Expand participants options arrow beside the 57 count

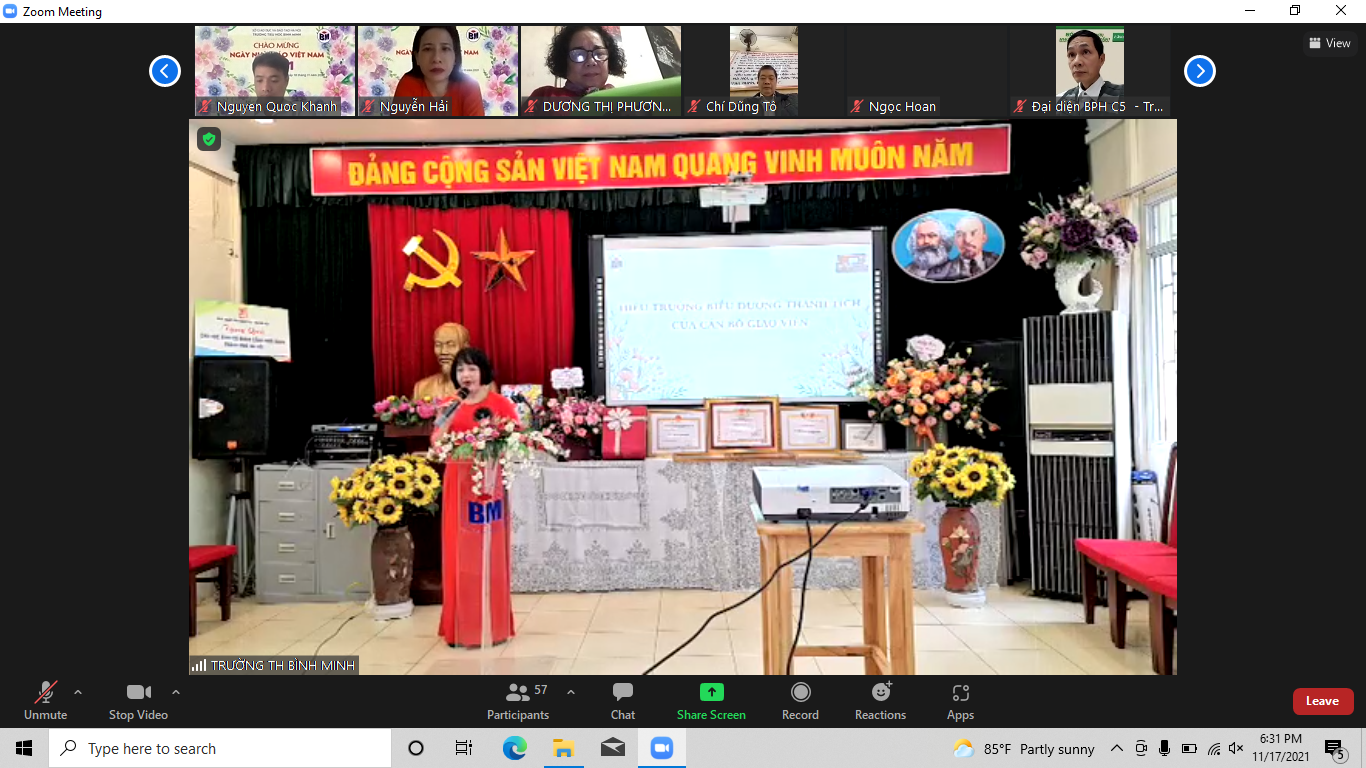[571, 692]
